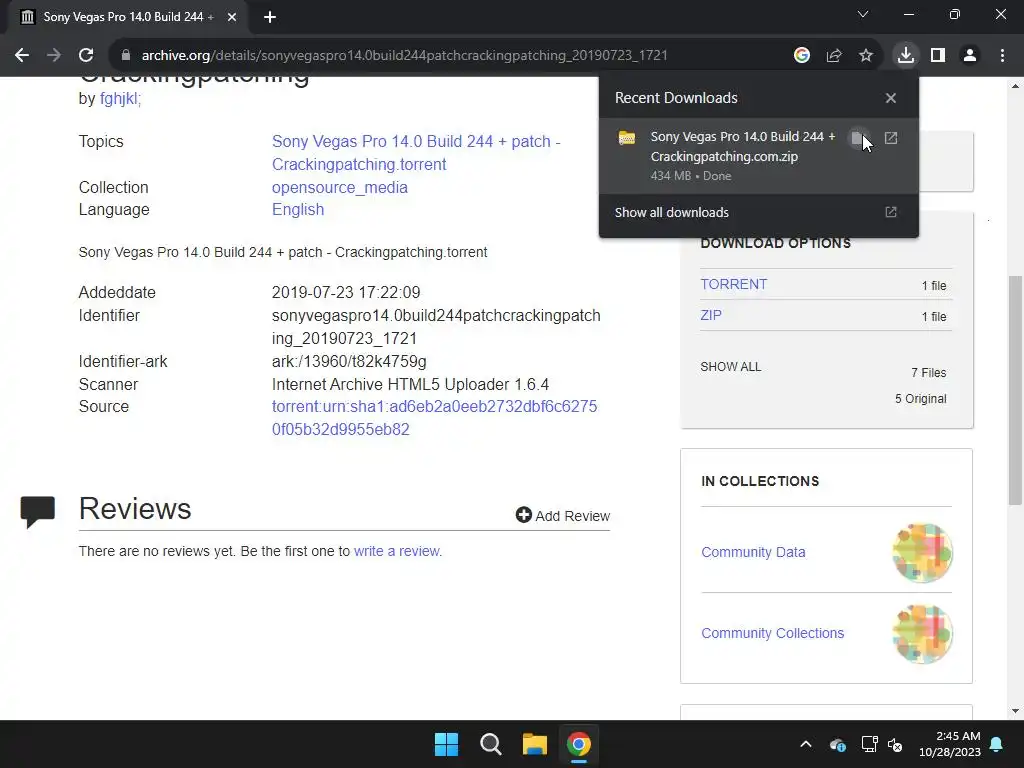Click the Chrome taskbar icon
Image resolution: width=1024 pixels, height=768 pixels.
(578, 744)
